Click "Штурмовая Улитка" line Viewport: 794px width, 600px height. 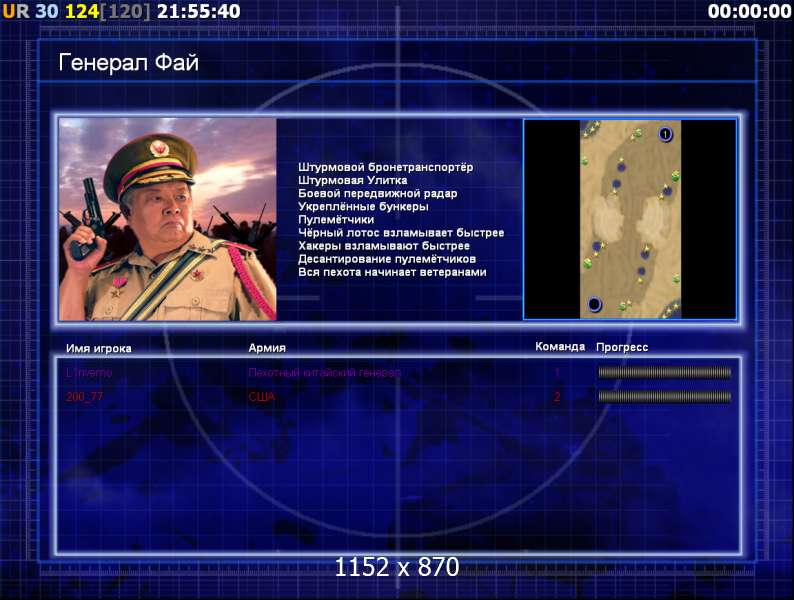pos(352,180)
